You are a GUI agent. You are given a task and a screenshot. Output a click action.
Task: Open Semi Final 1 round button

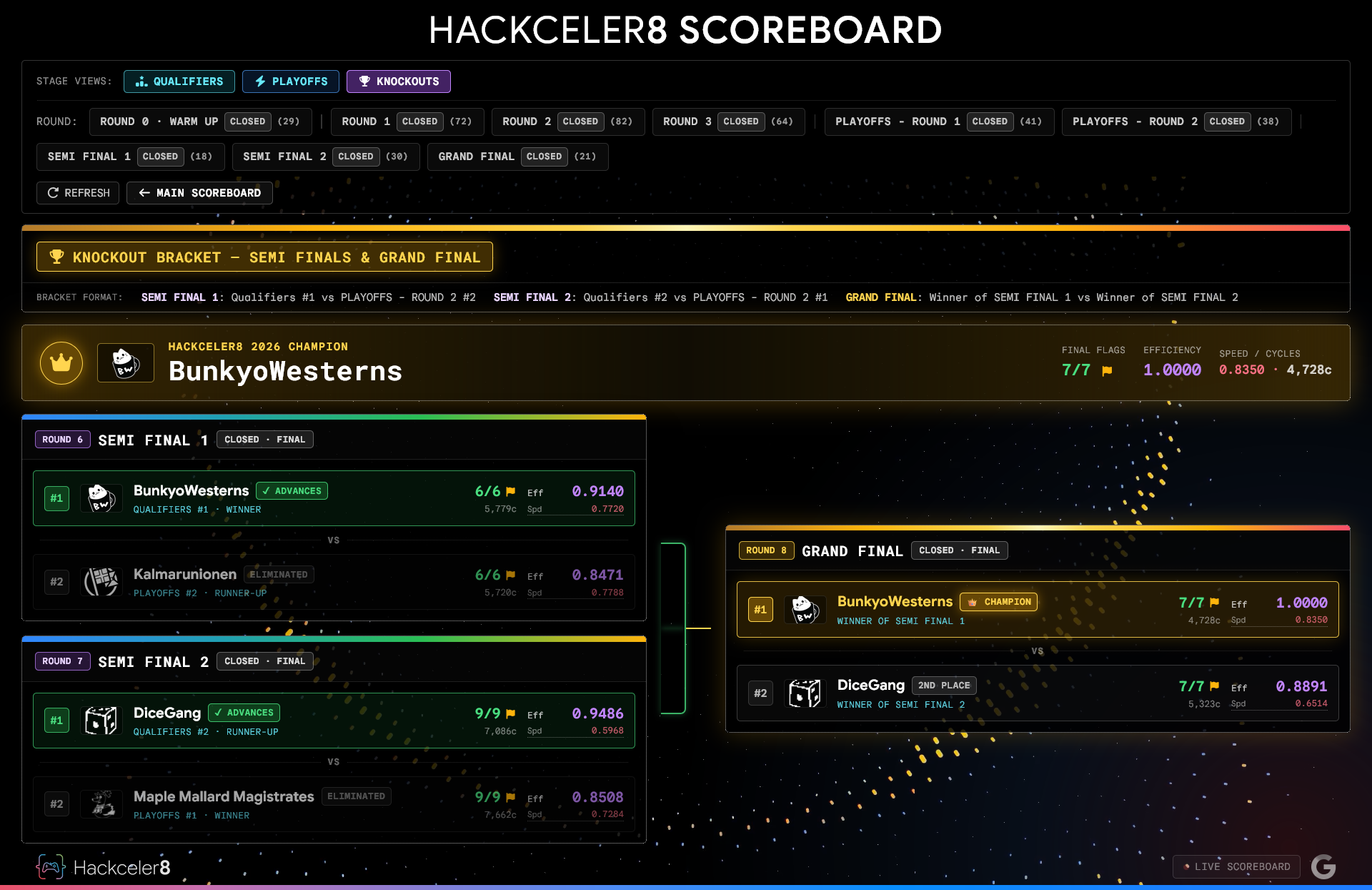click(130, 157)
